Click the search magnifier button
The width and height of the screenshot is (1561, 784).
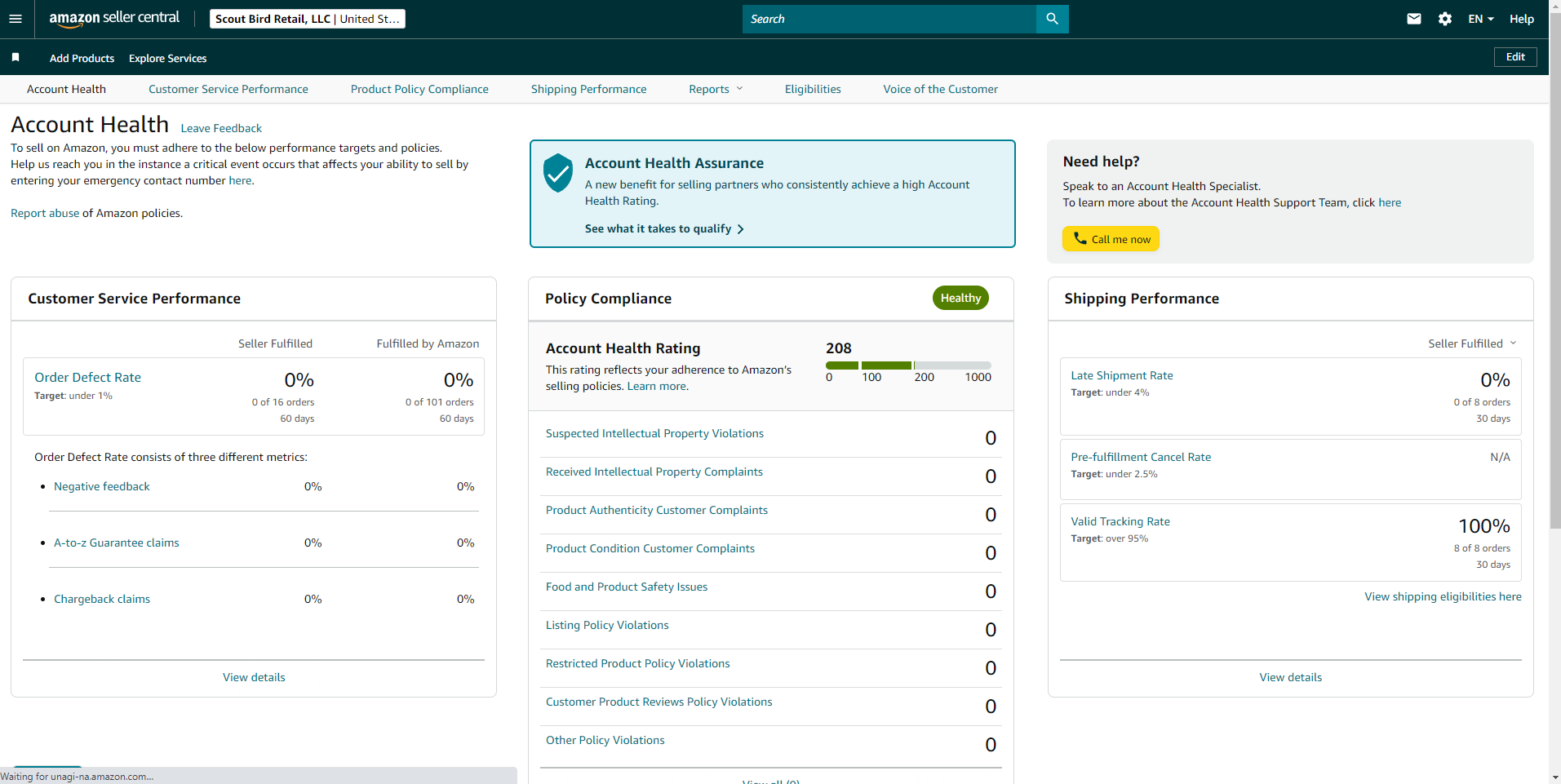[x=1052, y=19]
